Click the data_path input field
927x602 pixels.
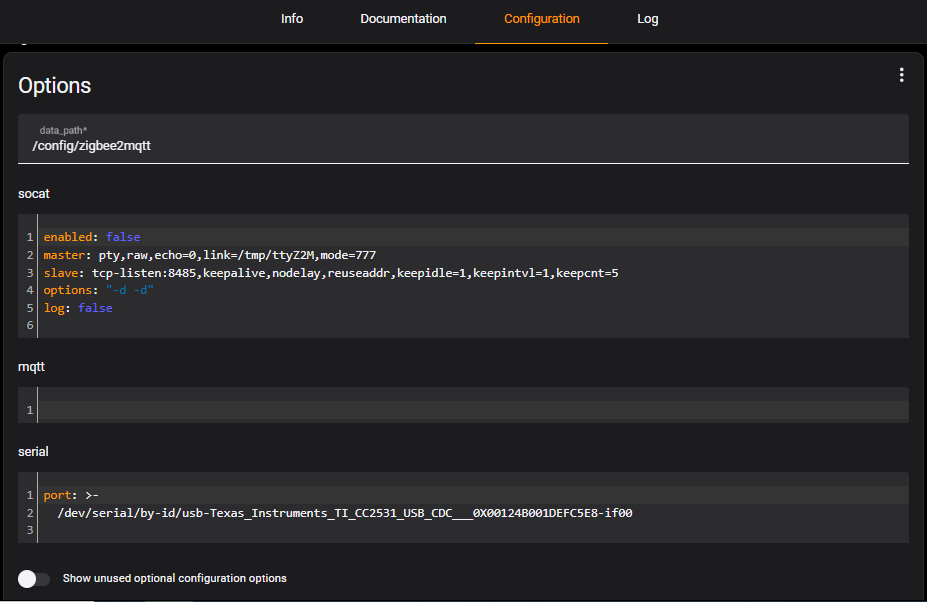(x=463, y=146)
